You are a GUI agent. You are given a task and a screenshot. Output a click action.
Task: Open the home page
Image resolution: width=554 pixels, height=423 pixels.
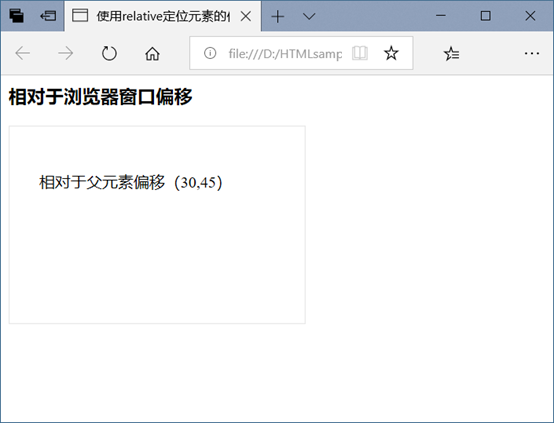(x=152, y=54)
